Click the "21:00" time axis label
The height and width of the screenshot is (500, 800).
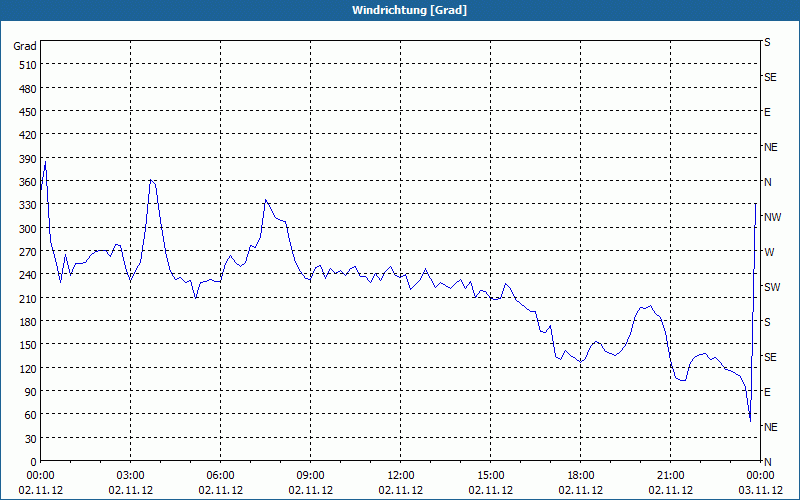[x=670, y=476]
